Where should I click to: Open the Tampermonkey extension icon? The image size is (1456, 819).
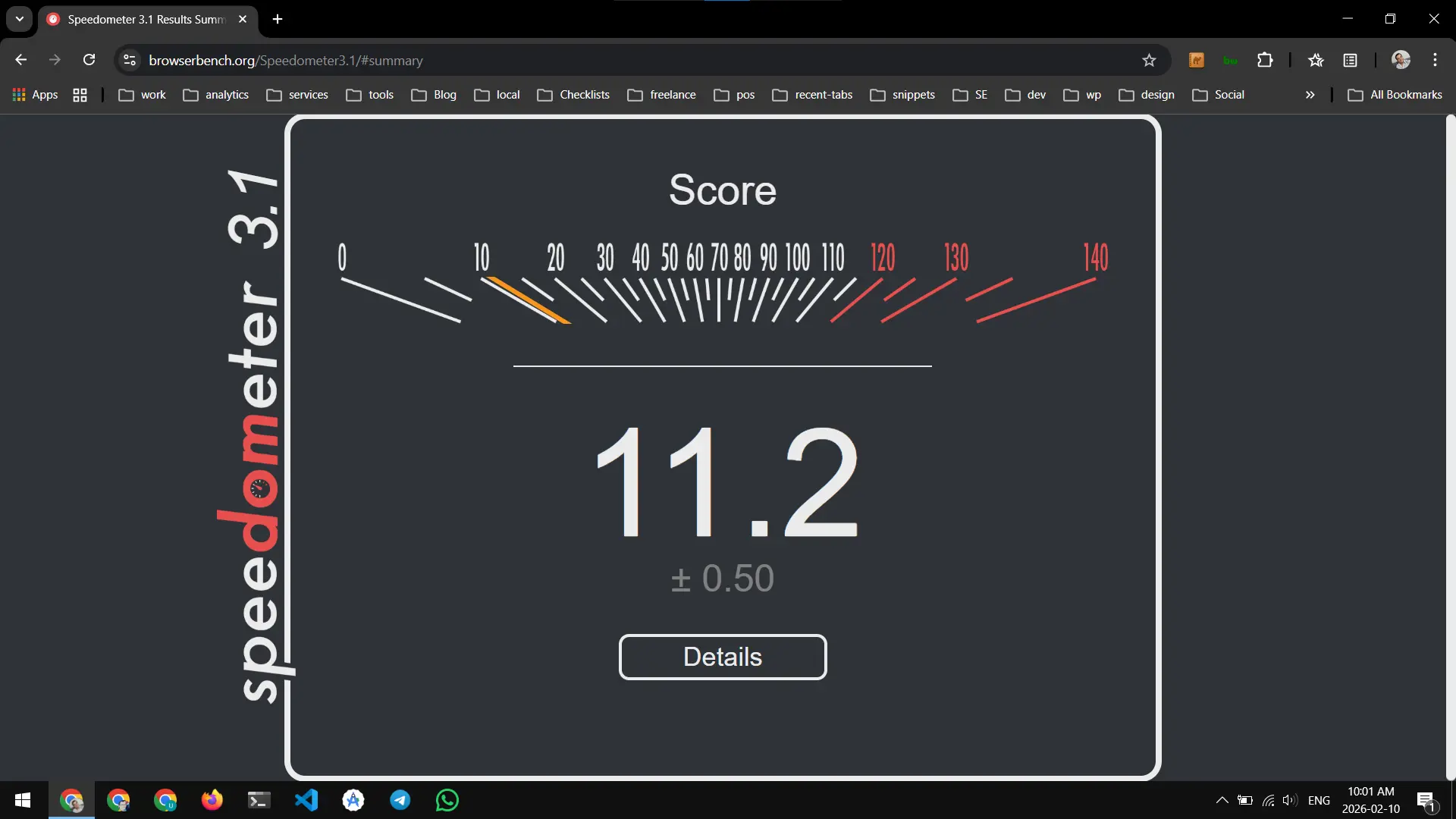click(x=1196, y=60)
